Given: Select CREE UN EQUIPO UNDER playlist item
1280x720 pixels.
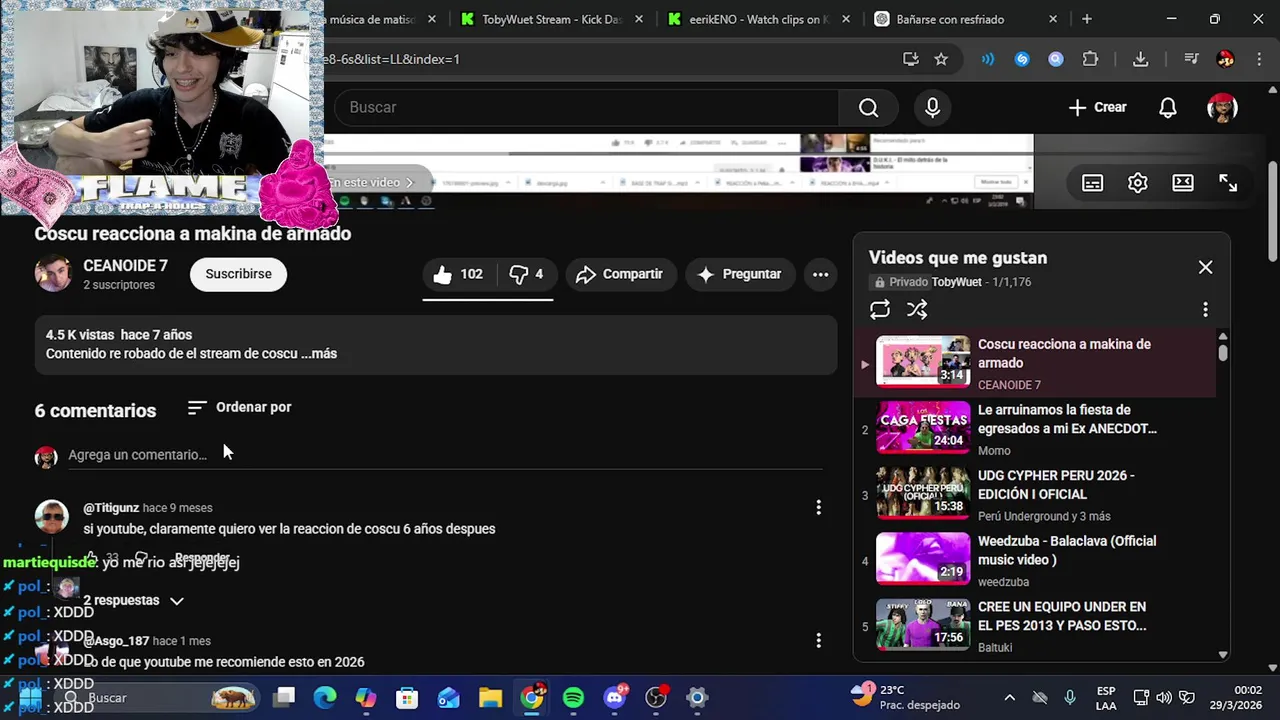Looking at the screenshot, I should pyautogui.click(x=1036, y=626).
